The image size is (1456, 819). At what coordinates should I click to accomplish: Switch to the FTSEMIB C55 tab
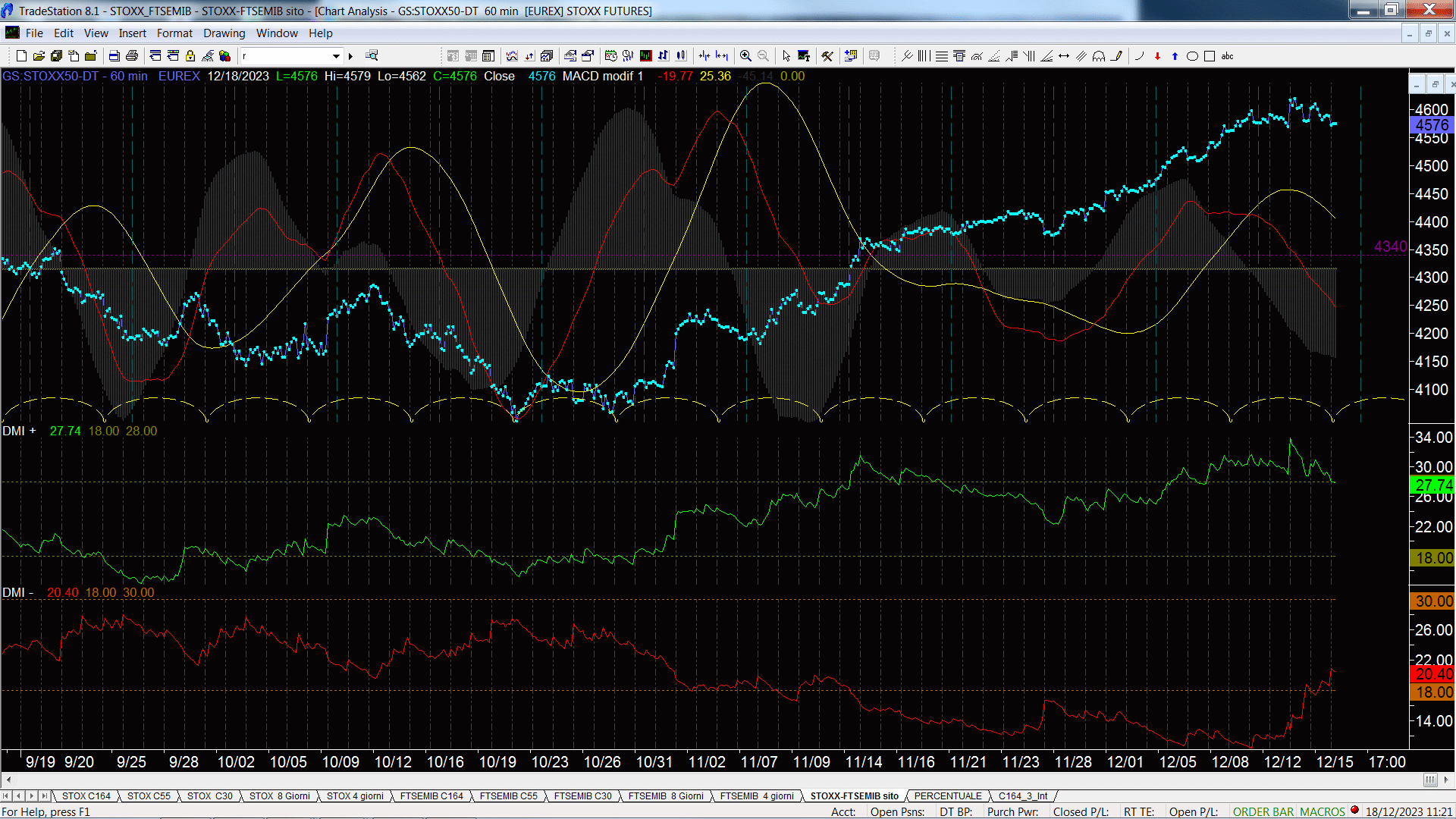(508, 796)
